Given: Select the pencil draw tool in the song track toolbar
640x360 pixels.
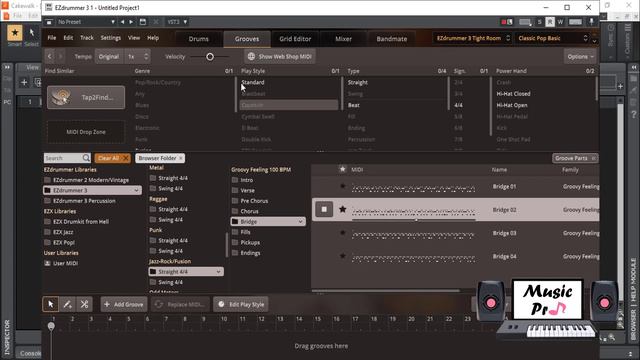Looking at the screenshot, I should (67, 304).
